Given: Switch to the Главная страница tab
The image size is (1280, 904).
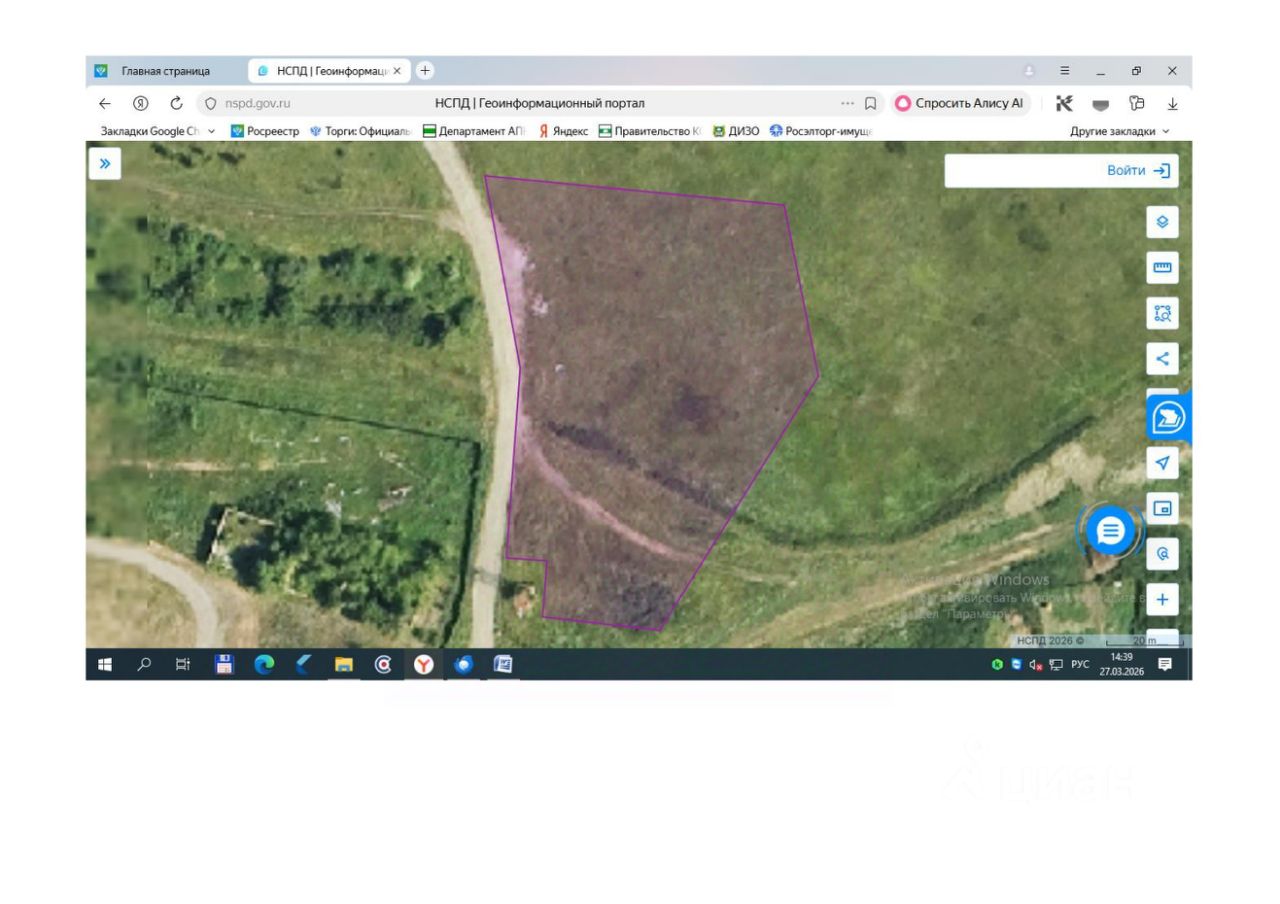Looking at the screenshot, I should (167, 71).
